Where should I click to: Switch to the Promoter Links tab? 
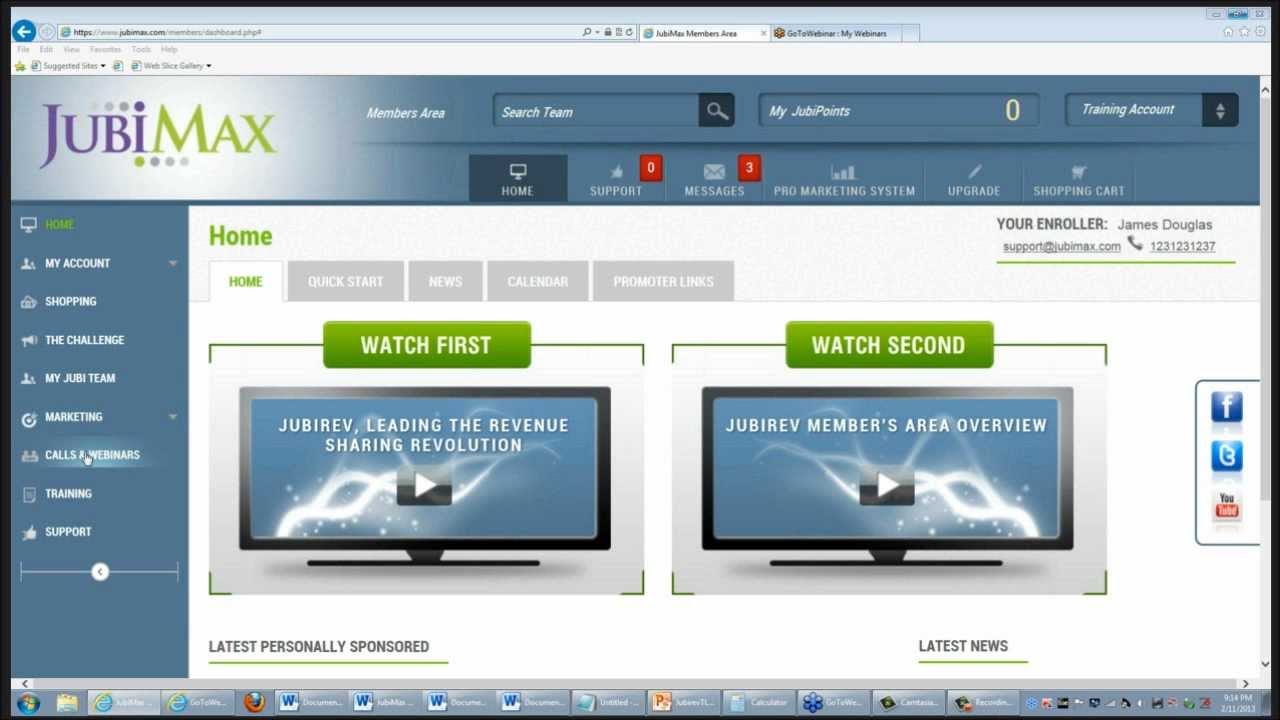point(664,282)
